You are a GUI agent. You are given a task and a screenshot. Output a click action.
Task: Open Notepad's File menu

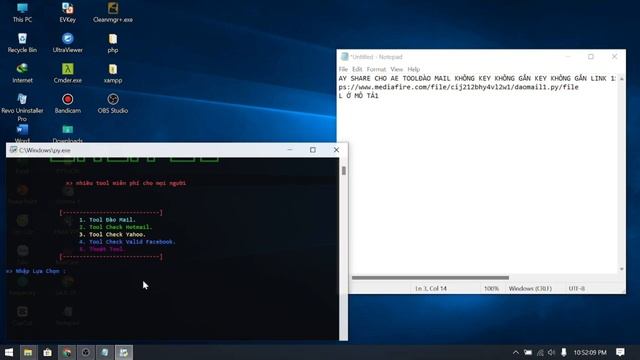tap(343, 69)
